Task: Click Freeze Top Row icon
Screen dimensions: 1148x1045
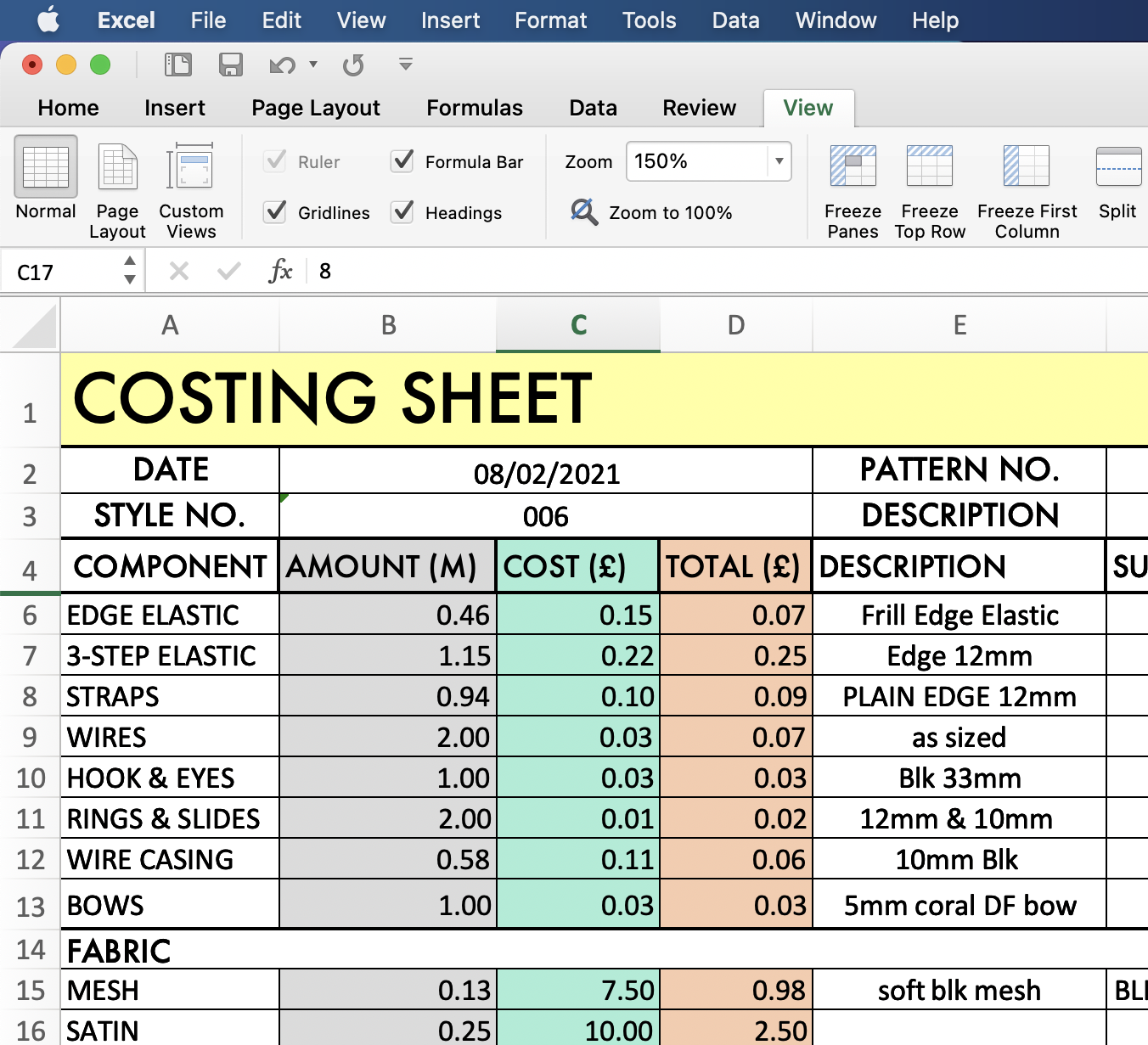Action: (930, 166)
